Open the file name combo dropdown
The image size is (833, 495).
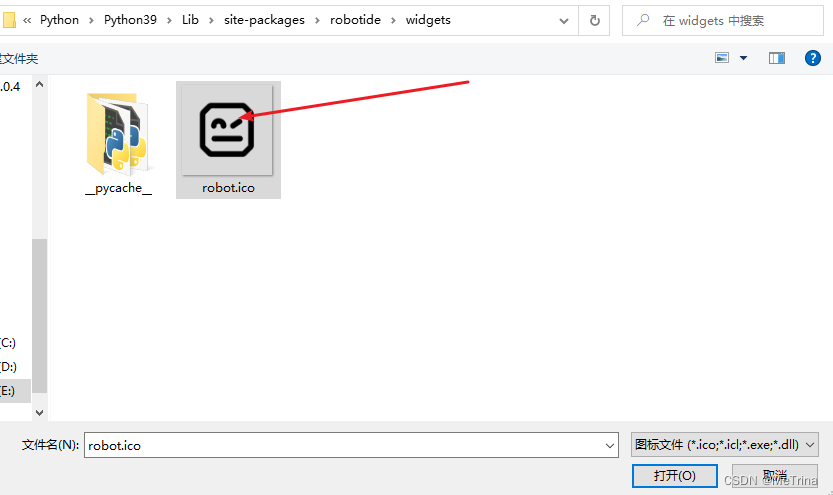tap(610, 446)
